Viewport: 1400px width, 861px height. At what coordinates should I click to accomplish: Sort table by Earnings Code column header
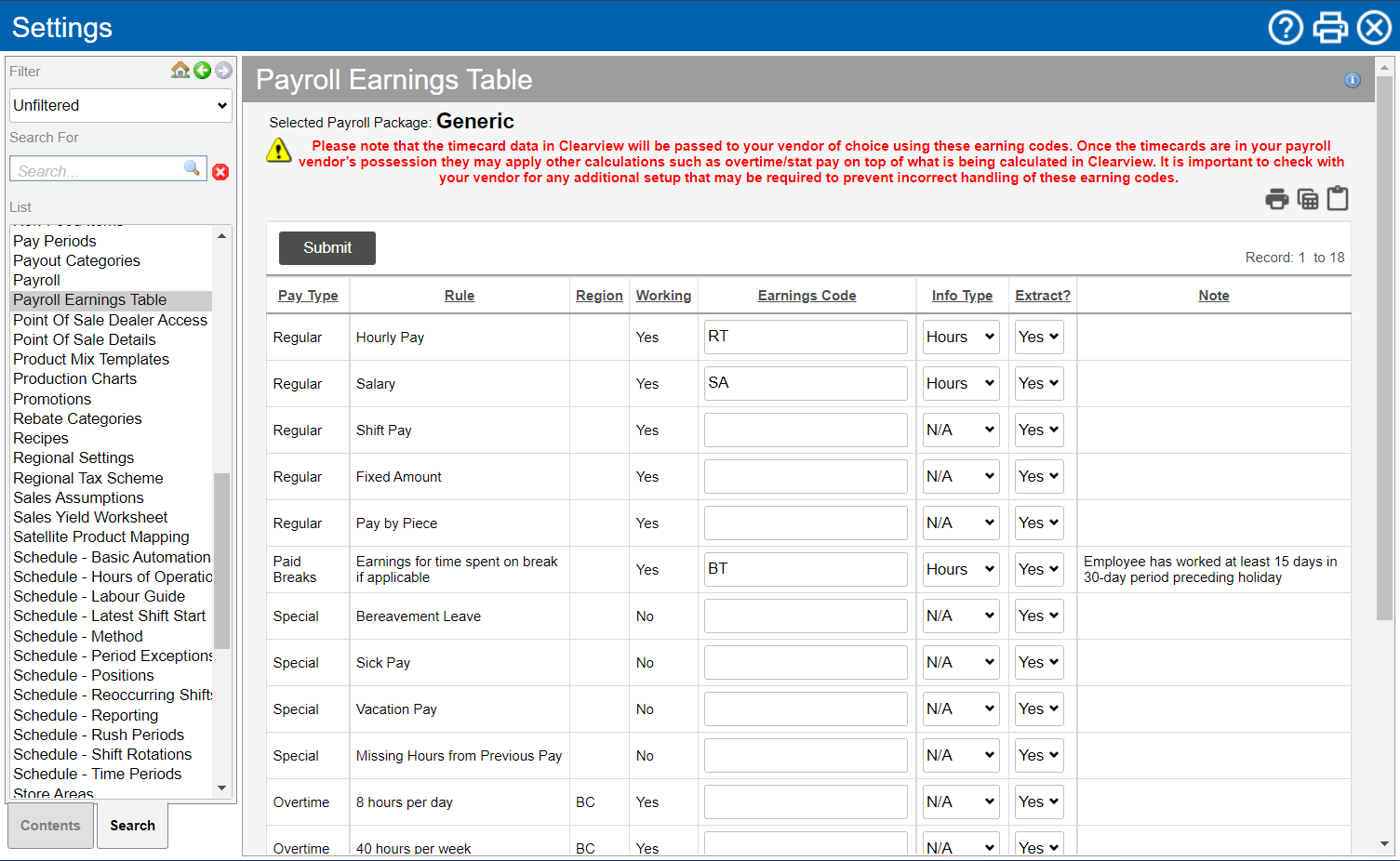click(x=807, y=296)
